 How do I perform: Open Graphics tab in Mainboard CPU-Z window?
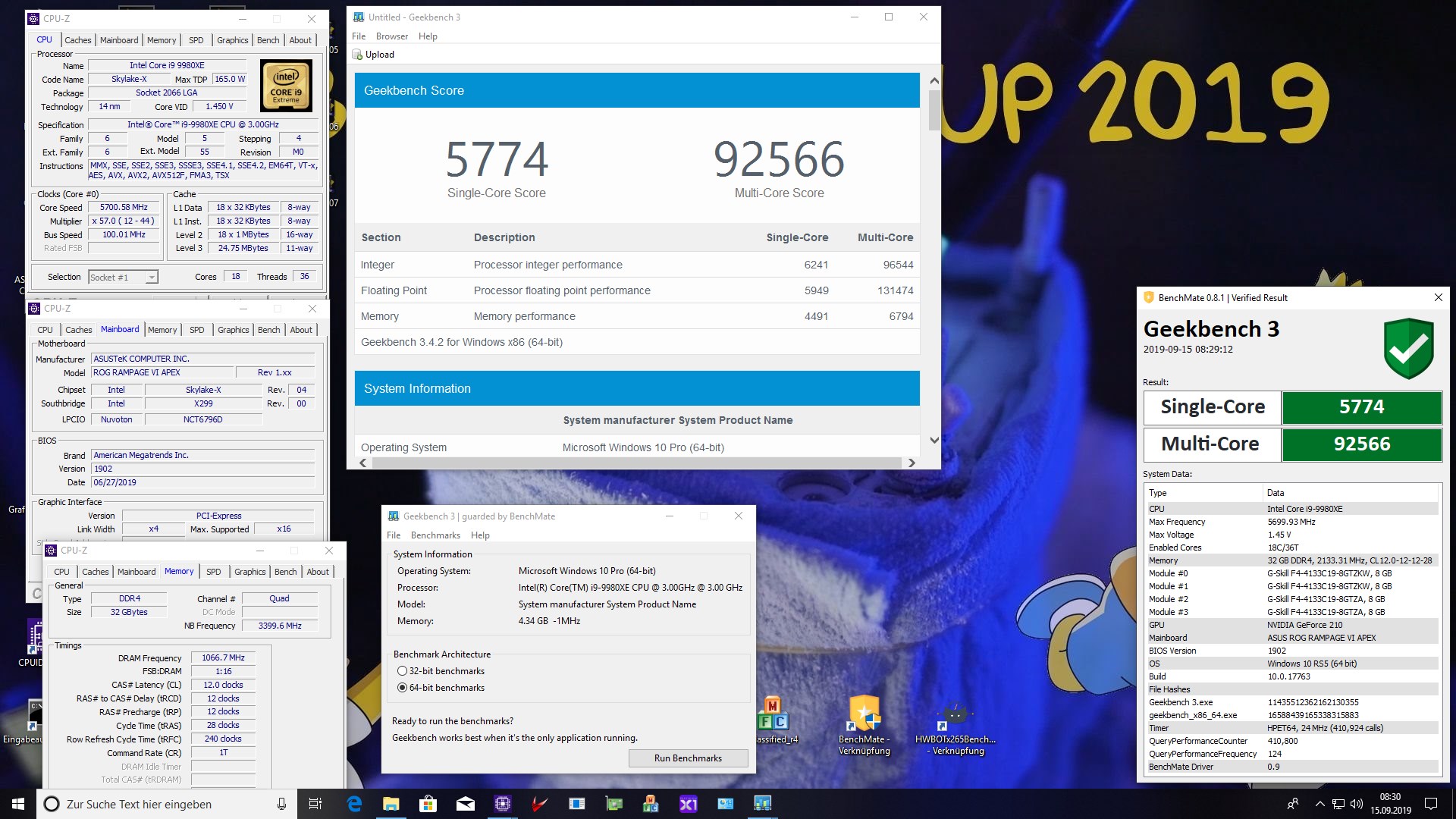click(x=233, y=330)
